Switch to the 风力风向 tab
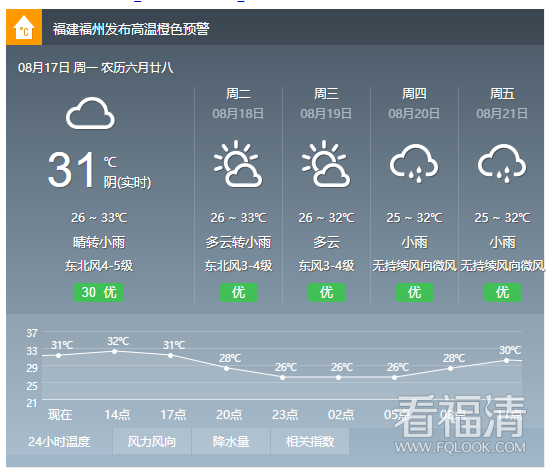 pos(152,441)
